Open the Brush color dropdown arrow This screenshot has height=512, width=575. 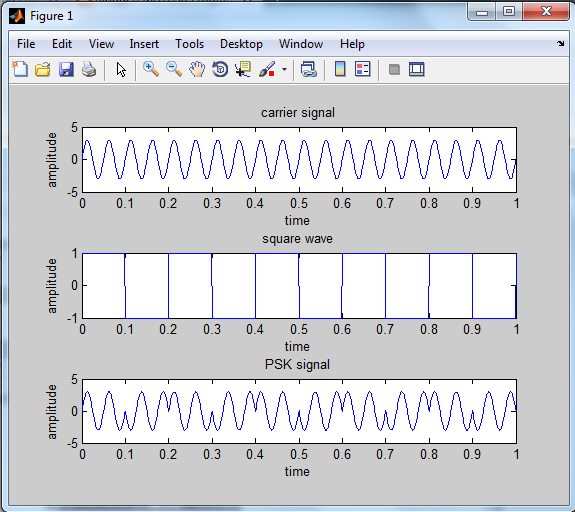[284, 69]
